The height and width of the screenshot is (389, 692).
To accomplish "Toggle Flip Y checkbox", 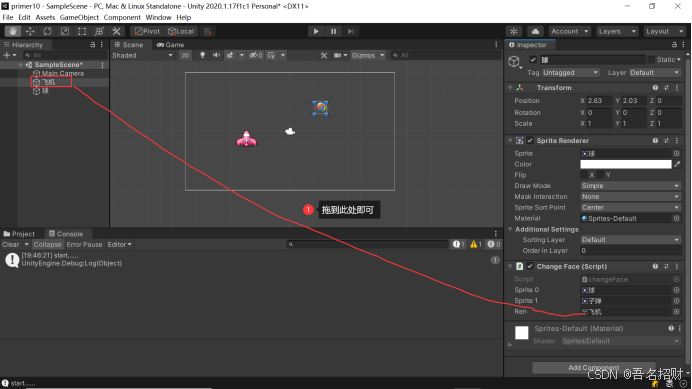I will [600, 175].
